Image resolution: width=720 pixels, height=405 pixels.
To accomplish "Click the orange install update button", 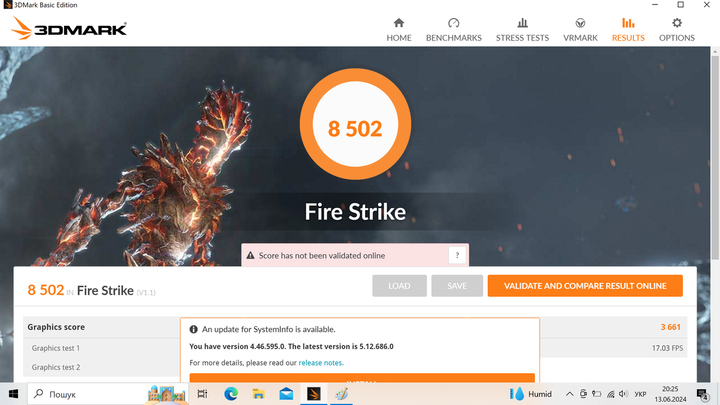I will point(362,378).
